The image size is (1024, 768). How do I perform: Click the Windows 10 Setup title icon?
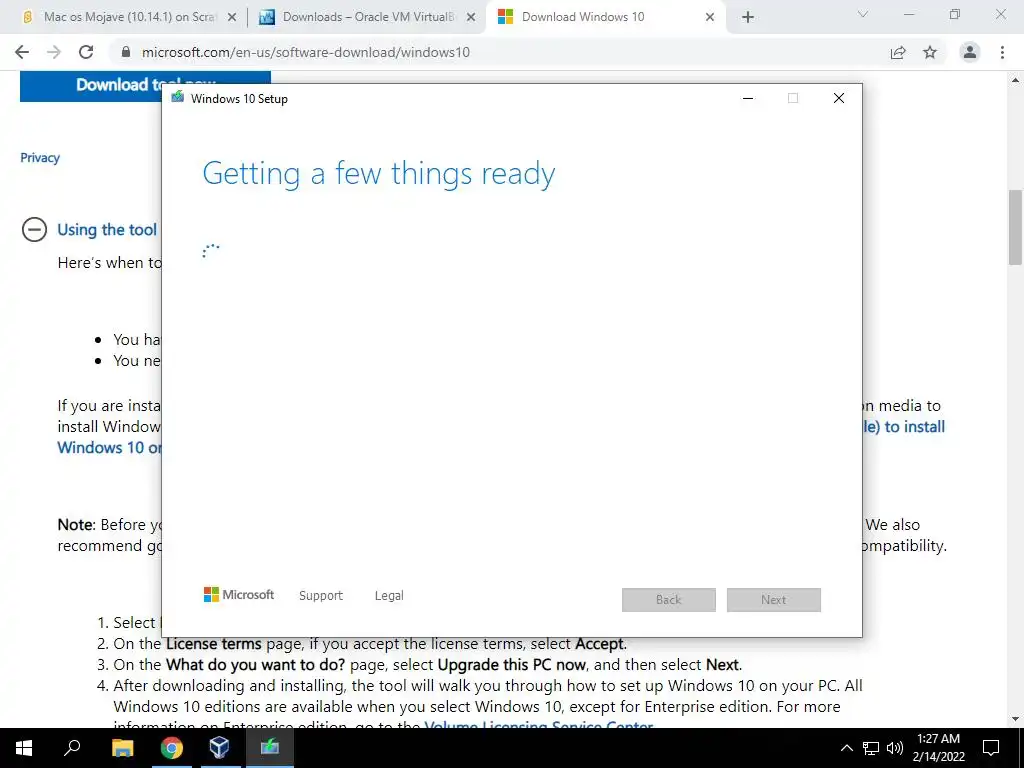click(x=177, y=98)
